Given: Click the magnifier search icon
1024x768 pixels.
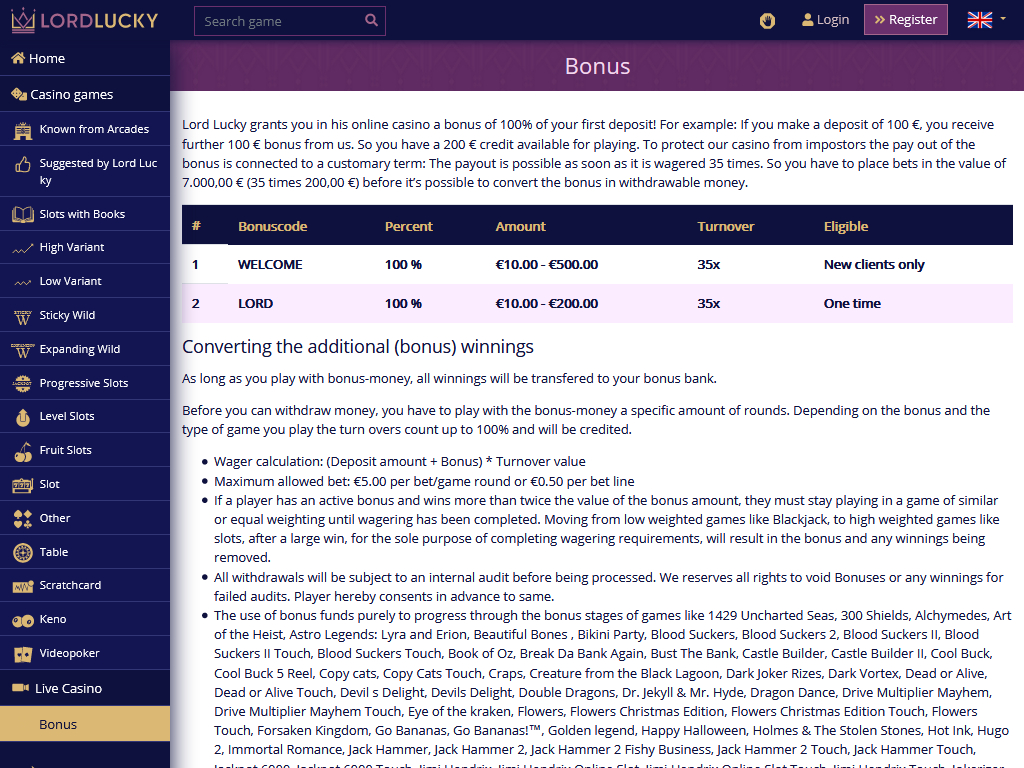Looking at the screenshot, I should pyautogui.click(x=371, y=20).
